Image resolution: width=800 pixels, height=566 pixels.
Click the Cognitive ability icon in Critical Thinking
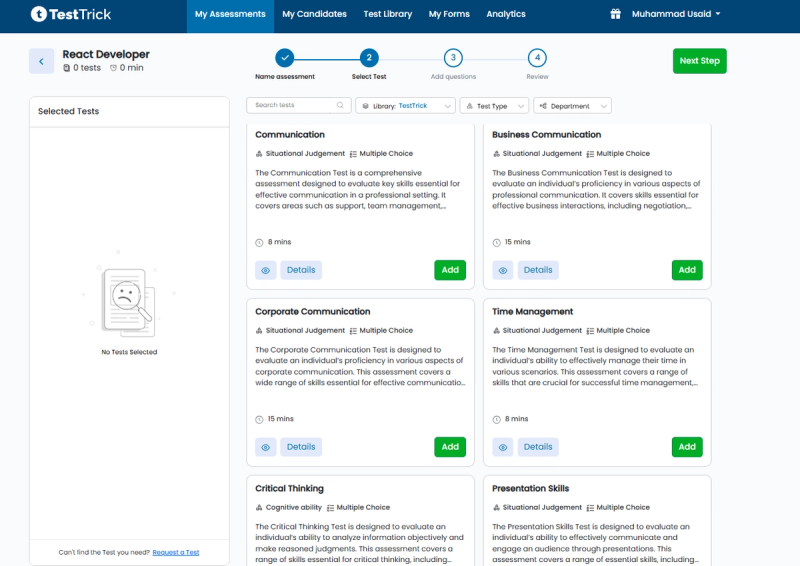[259, 508]
